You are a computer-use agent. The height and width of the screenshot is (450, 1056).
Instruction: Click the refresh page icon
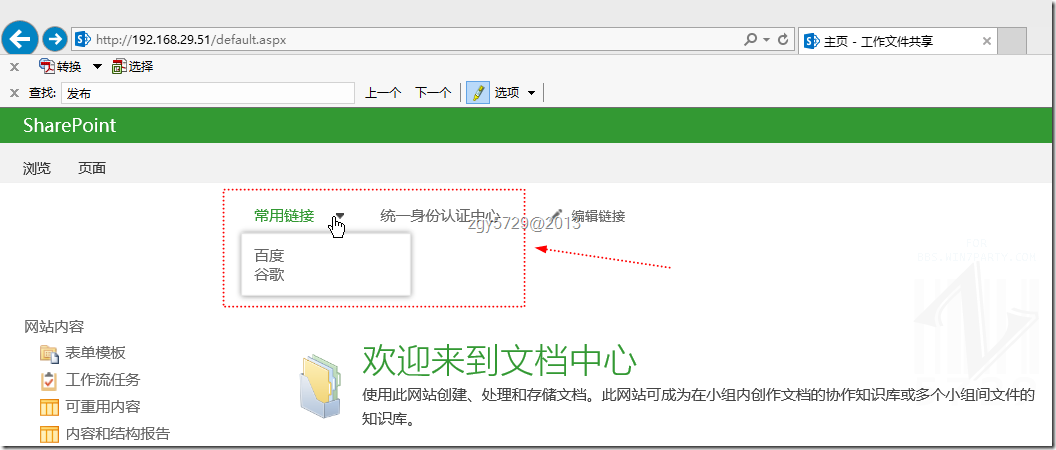[x=783, y=40]
